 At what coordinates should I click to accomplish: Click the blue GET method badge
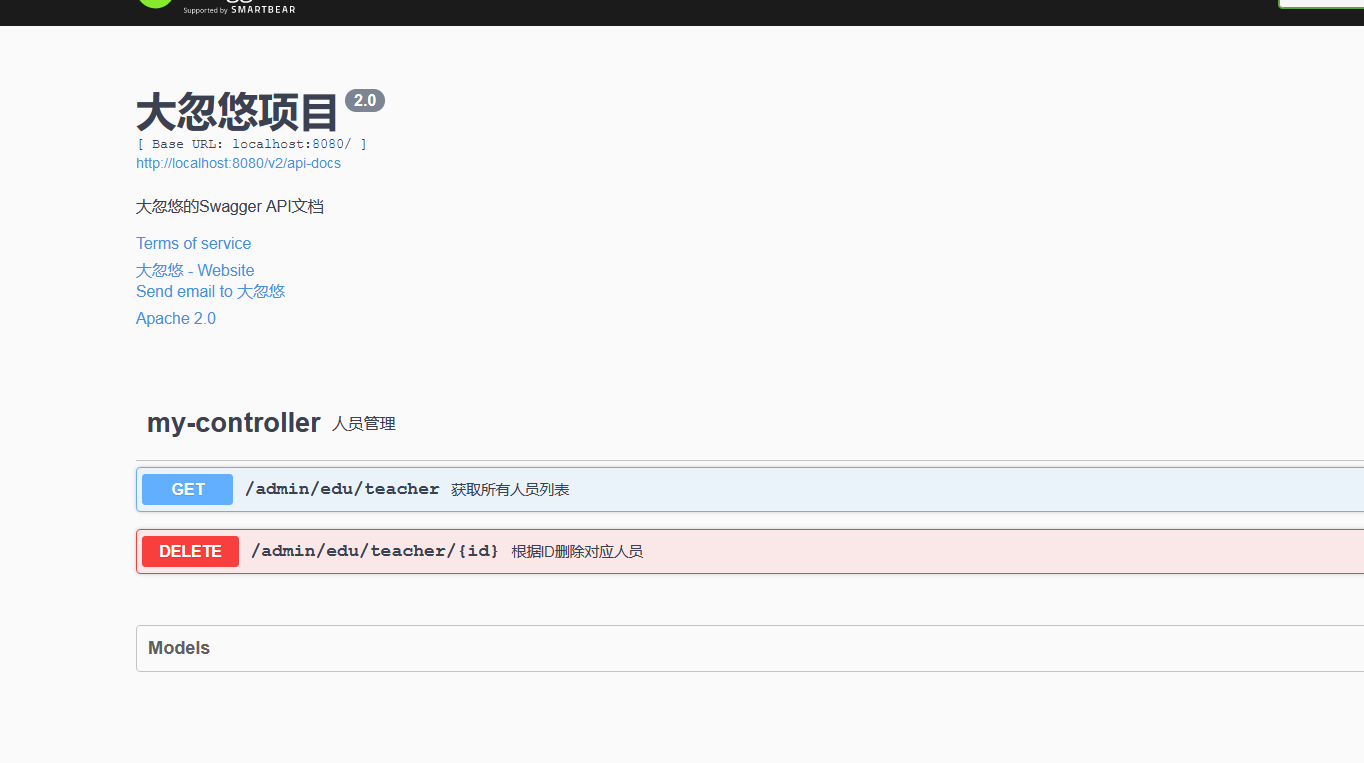(186, 489)
